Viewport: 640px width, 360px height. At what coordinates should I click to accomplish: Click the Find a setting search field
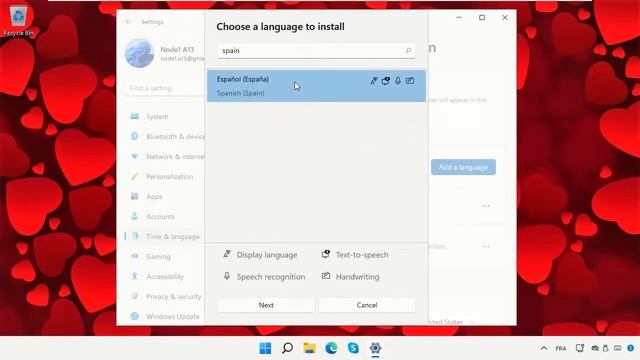click(x=165, y=88)
